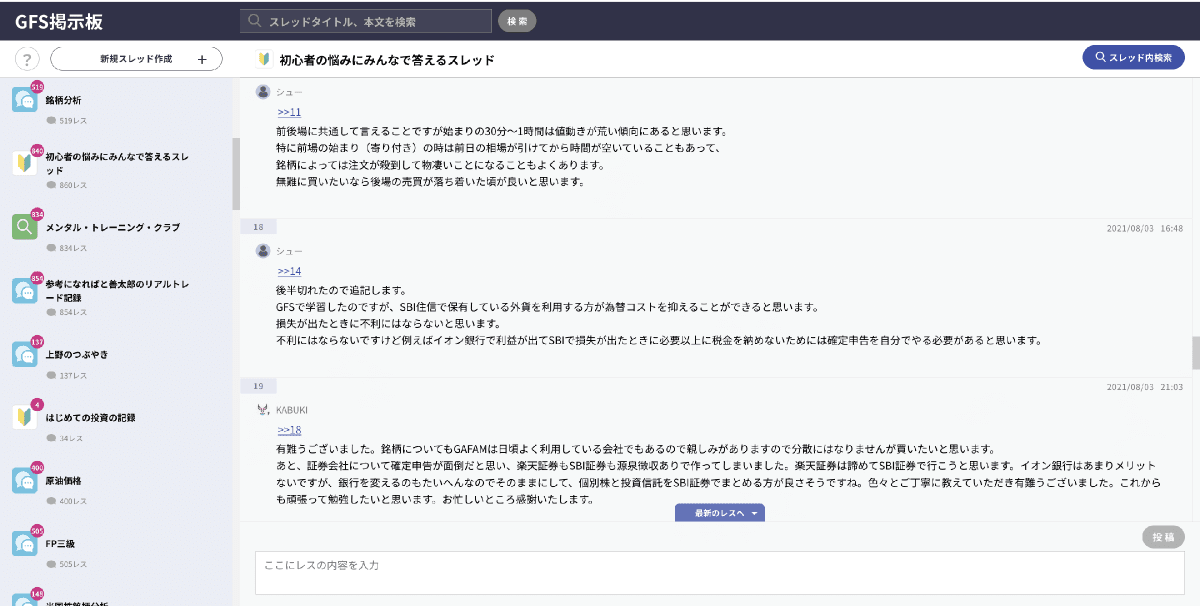Click the はじめての投資の記録 beginner mark icon
Image resolution: width=1200 pixels, height=606 pixels.
(25, 417)
